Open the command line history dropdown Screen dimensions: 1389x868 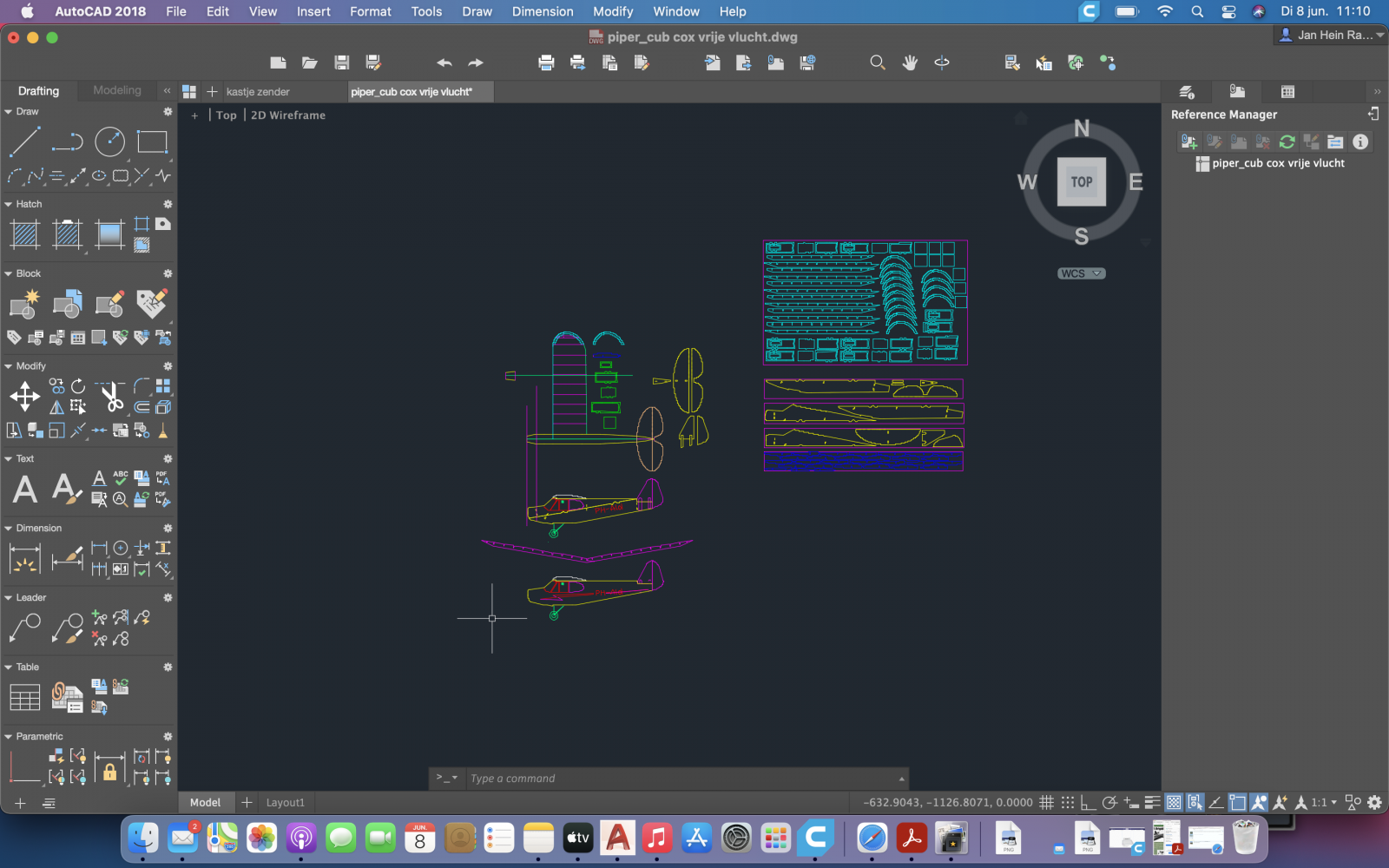pos(447,778)
